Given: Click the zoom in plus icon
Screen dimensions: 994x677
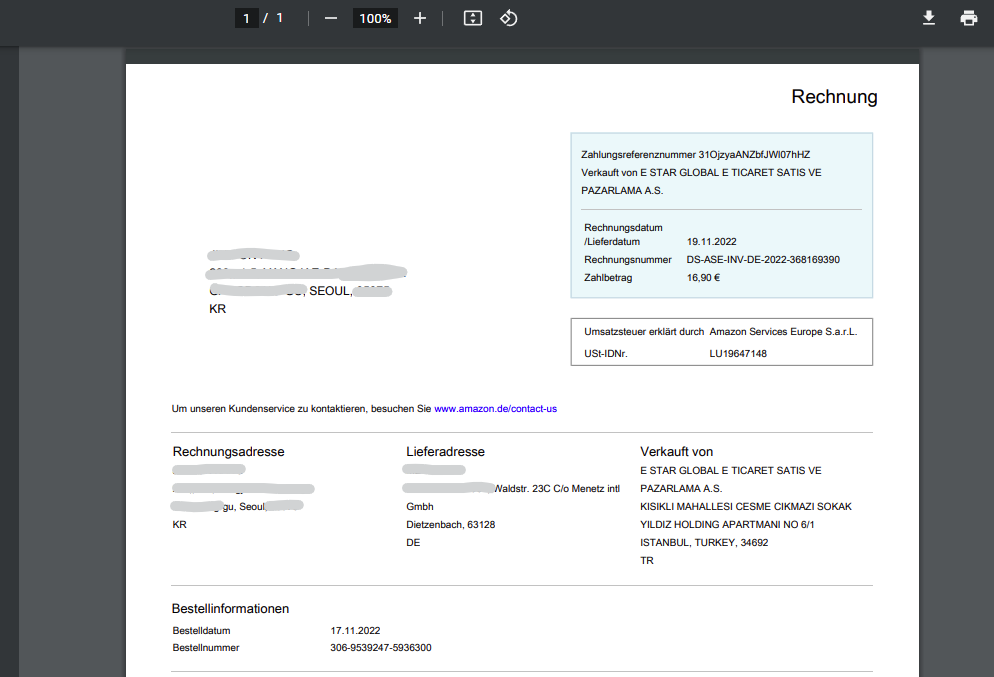Looking at the screenshot, I should click(x=420, y=18).
